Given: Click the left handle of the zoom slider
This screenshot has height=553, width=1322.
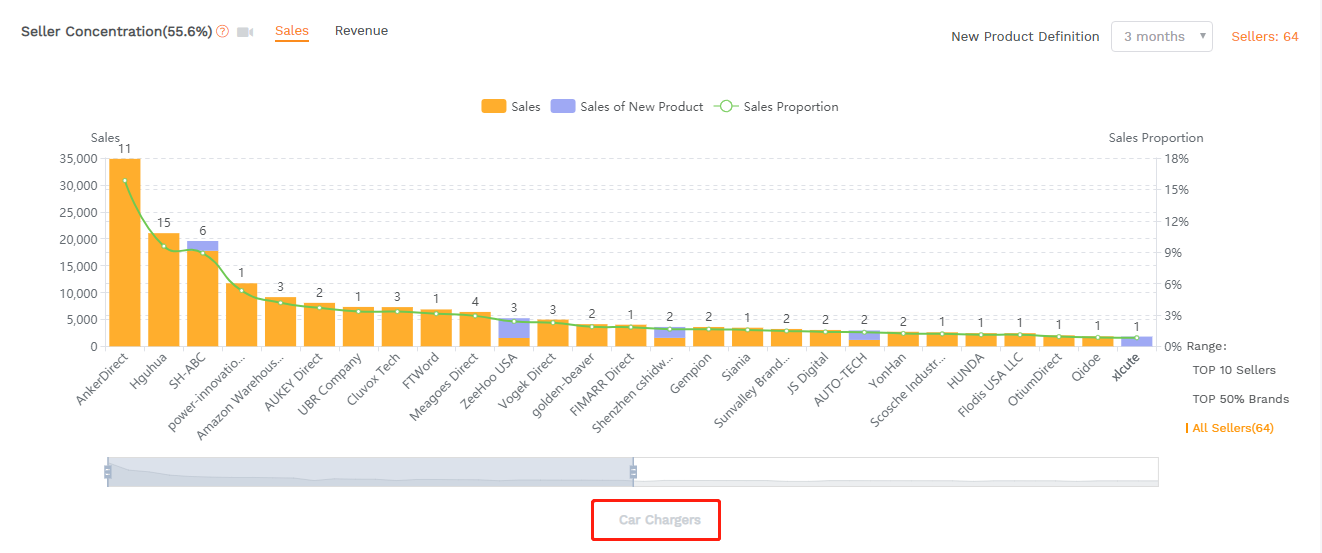Looking at the screenshot, I should [x=107, y=472].
